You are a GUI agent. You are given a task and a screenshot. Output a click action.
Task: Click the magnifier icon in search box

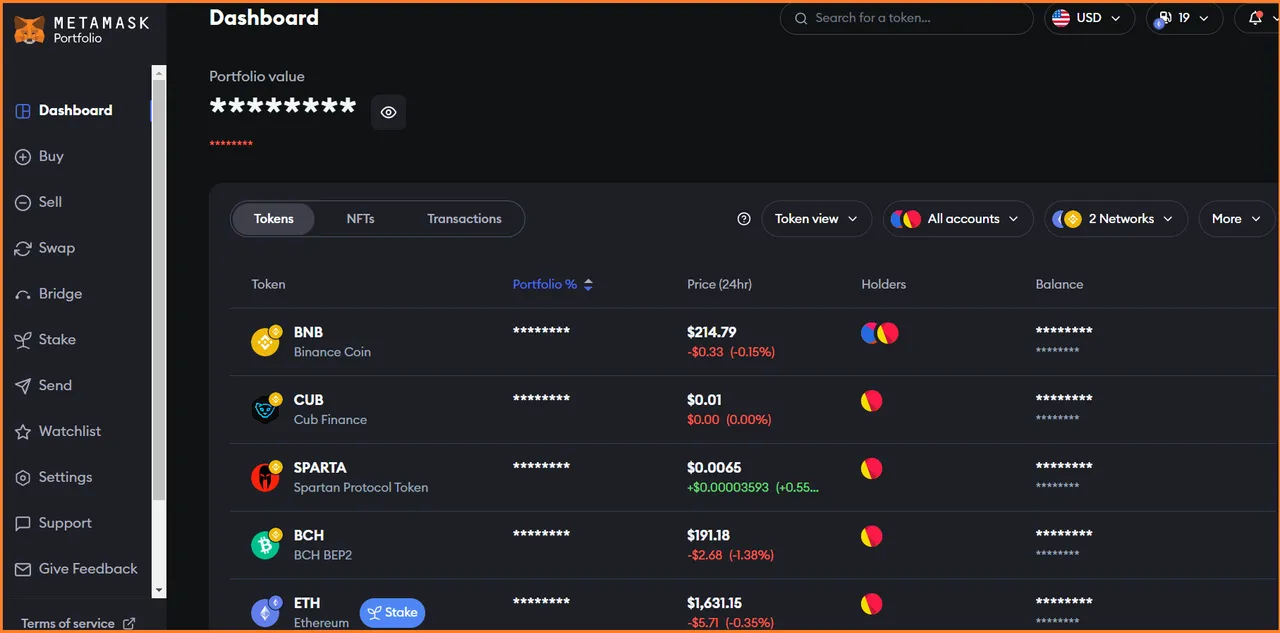click(x=801, y=18)
